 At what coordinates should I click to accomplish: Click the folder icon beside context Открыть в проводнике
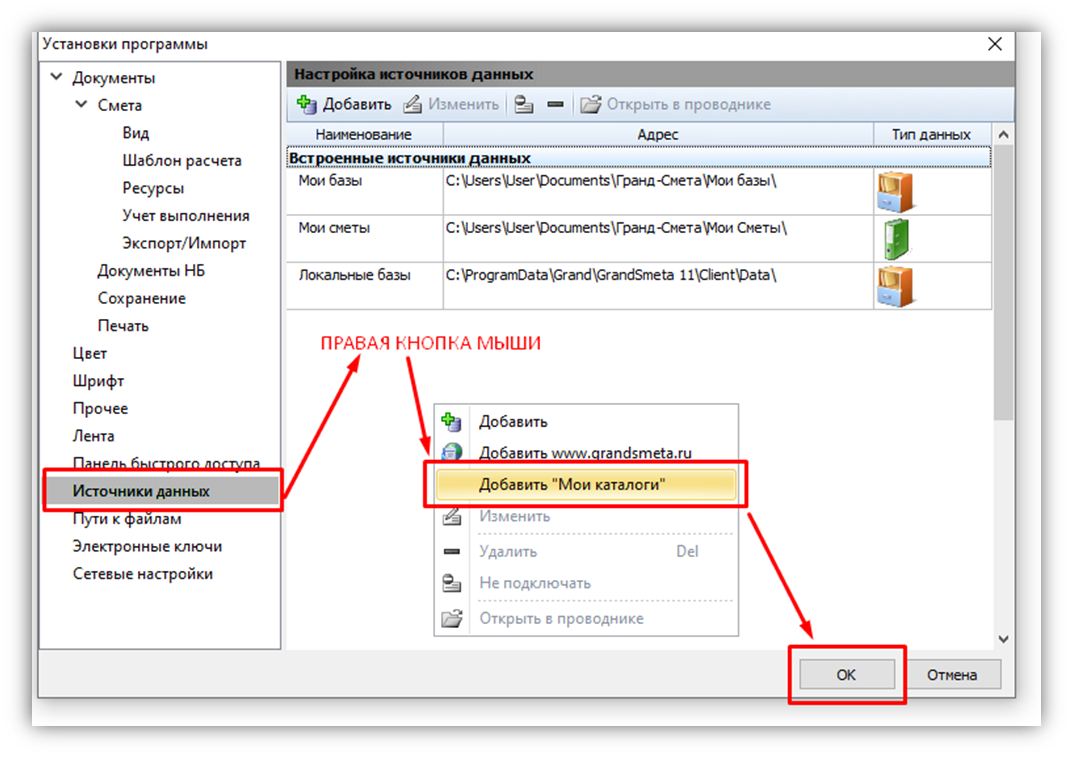[452, 618]
